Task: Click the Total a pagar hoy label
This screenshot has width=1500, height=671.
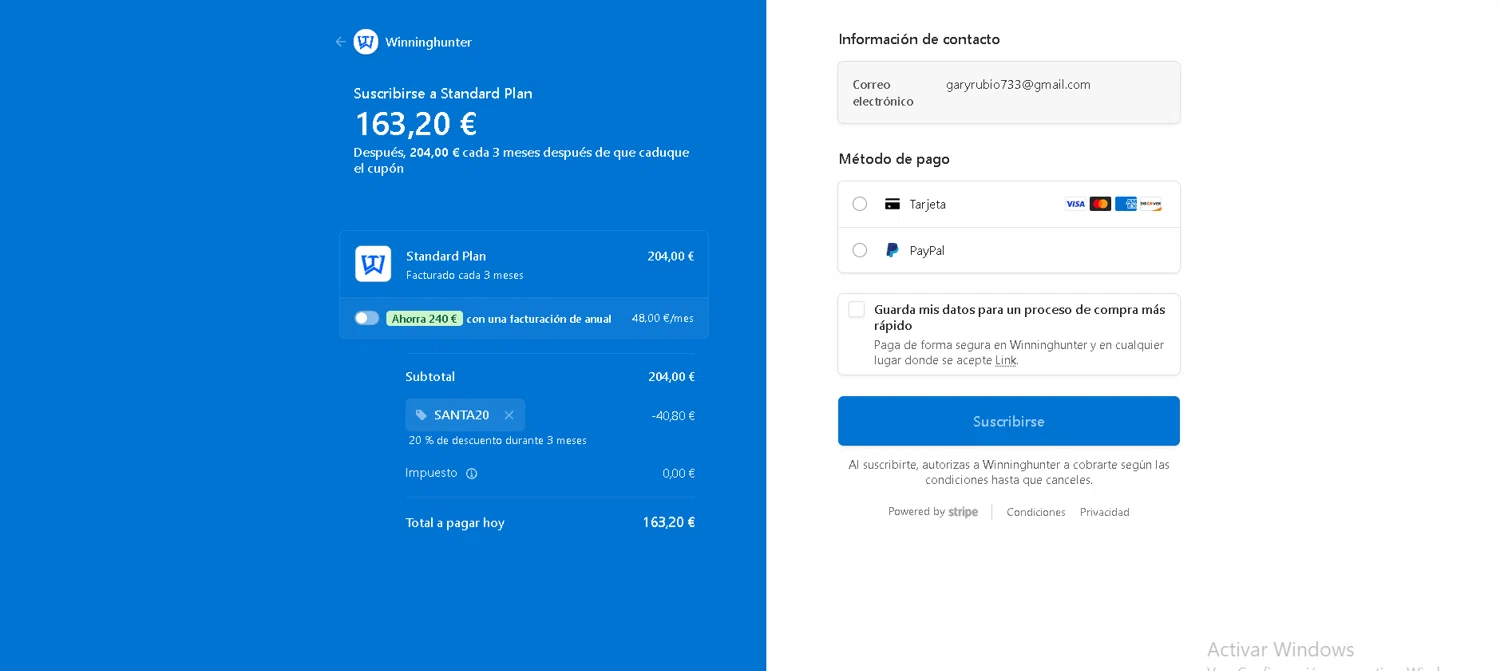Action: (x=455, y=523)
